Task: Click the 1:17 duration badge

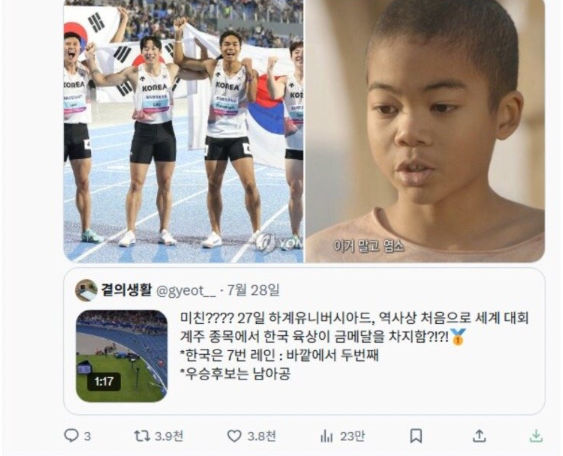Action: (x=104, y=381)
